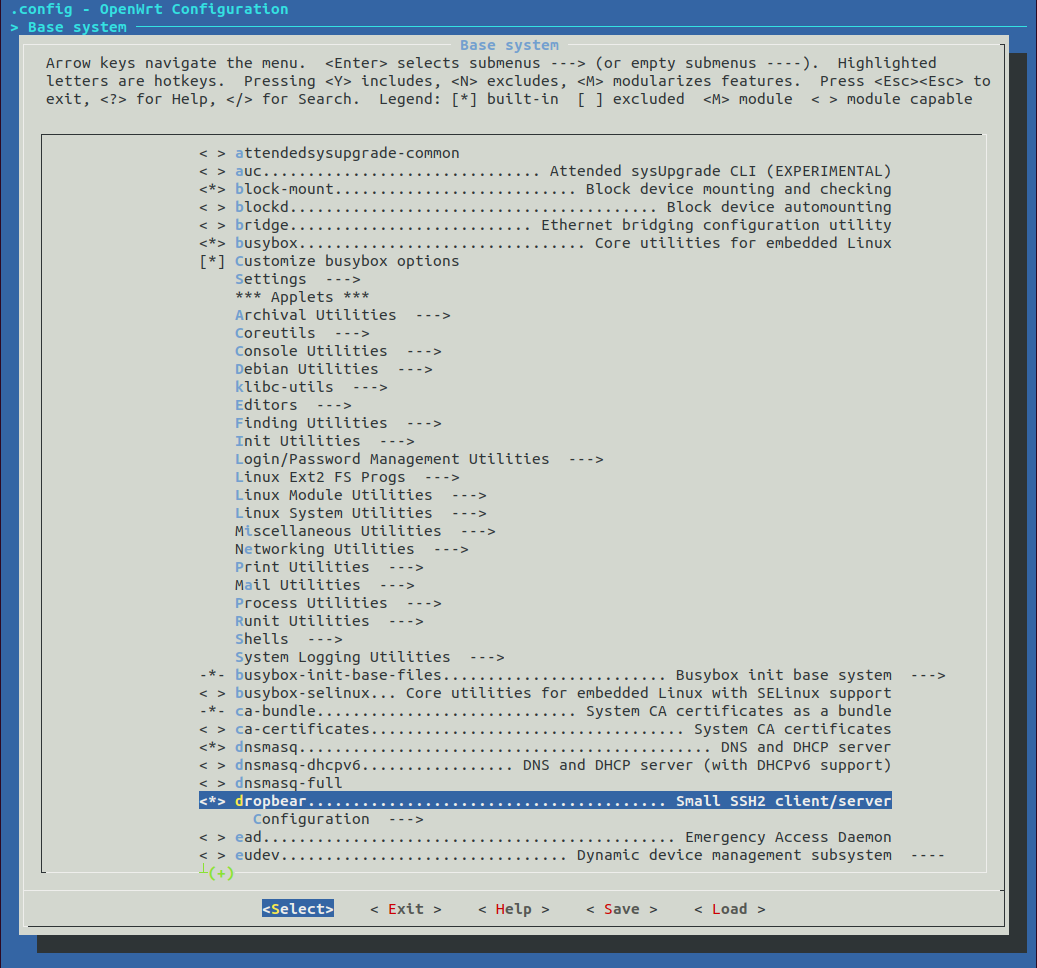This screenshot has width=1037, height=968.
Task: Open Mail Utilities submenu
Action: click(325, 585)
